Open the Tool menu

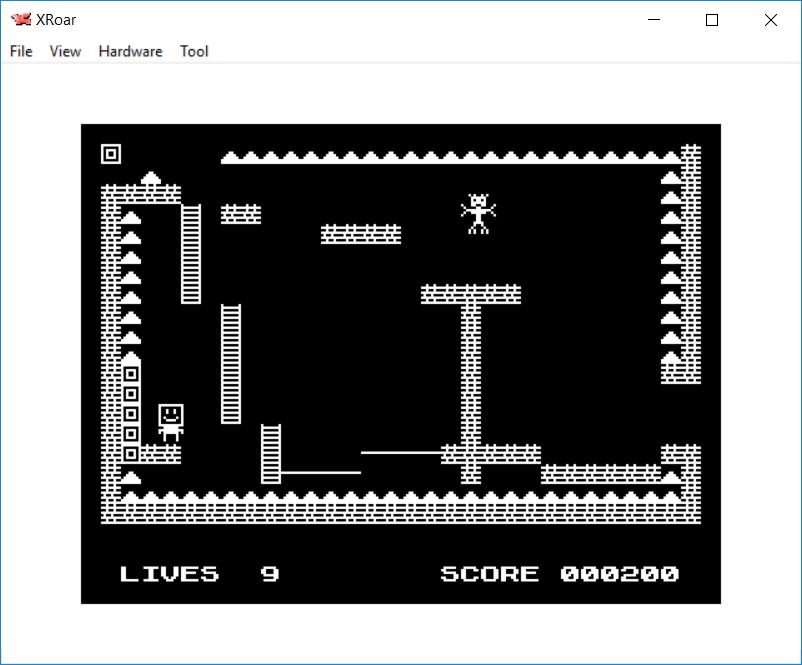[194, 51]
